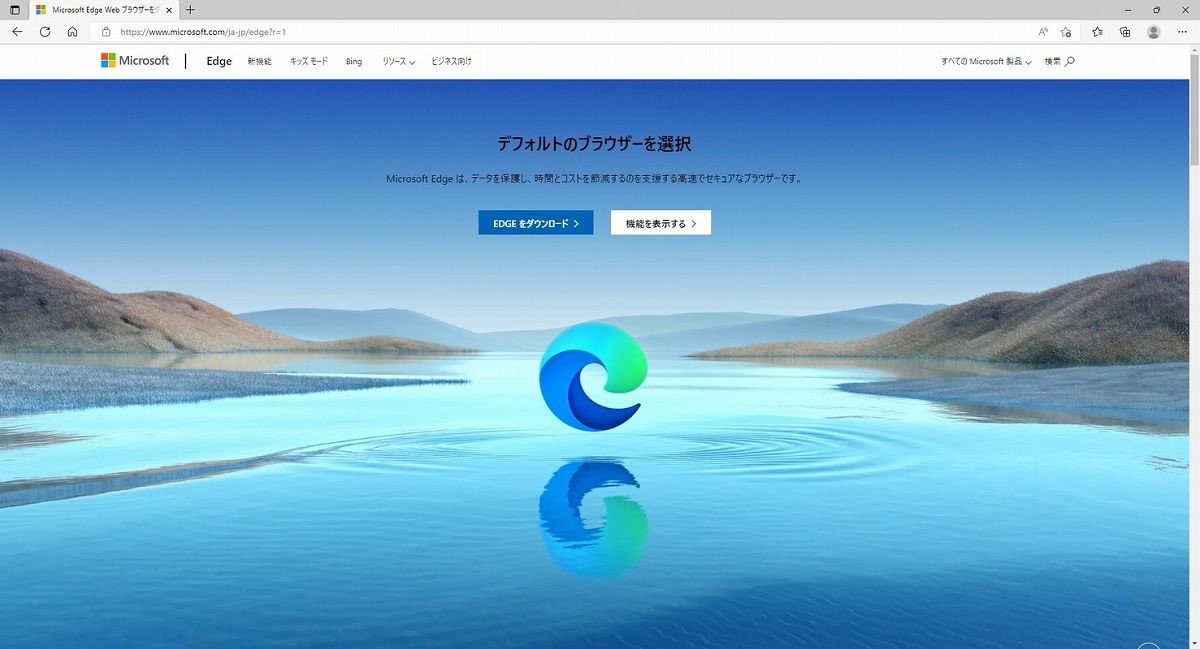Click the 機能を表示する button
Image resolution: width=1200 pixels, height=649 pixels.
coord(661,223)
